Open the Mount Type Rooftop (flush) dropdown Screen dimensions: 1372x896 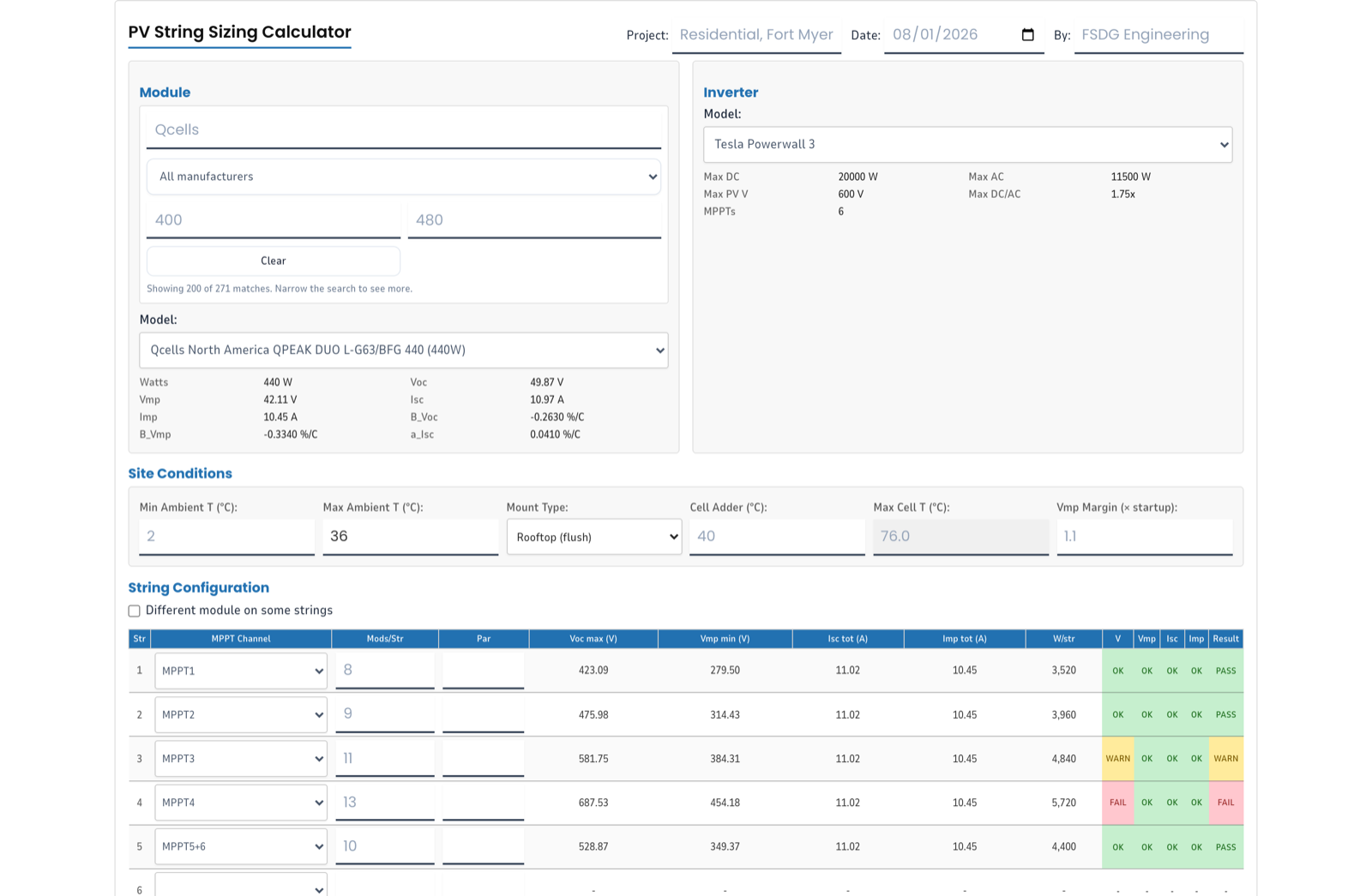coord(594,537)
